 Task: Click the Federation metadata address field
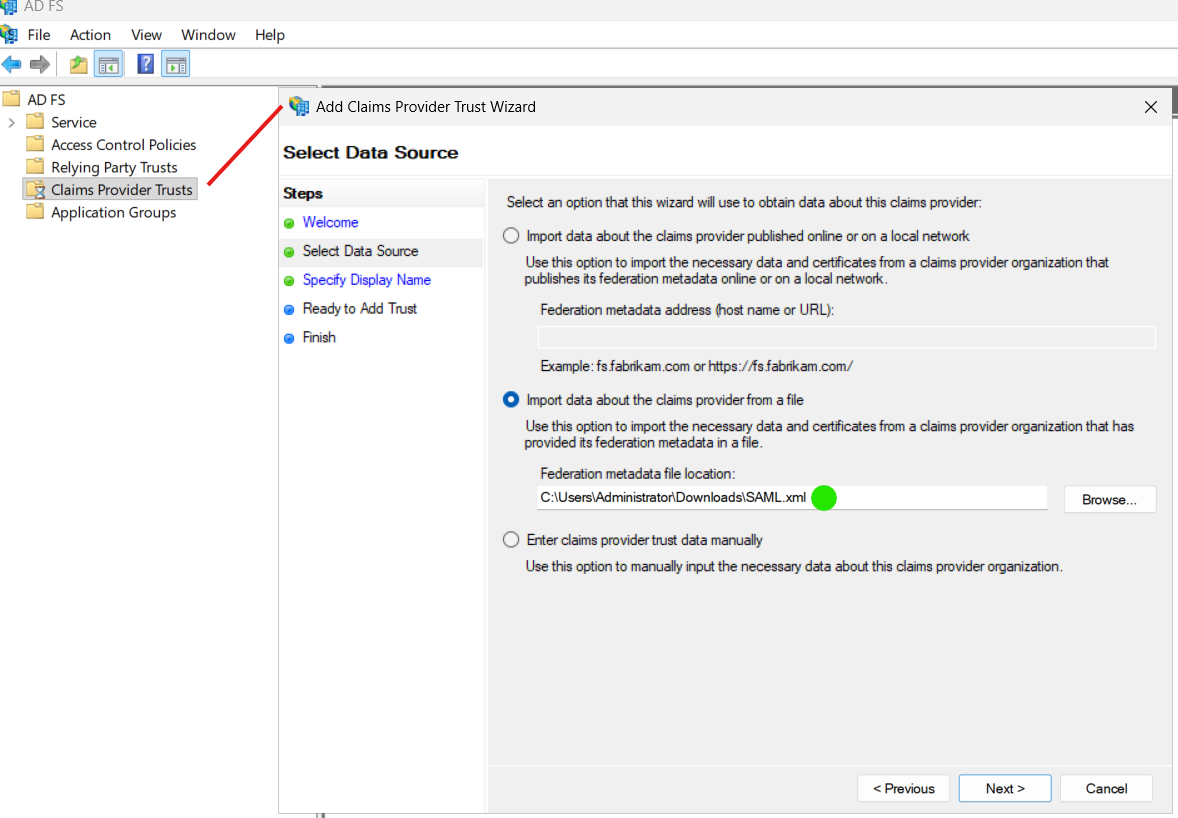pyautogui.click(x=846, y=337)
